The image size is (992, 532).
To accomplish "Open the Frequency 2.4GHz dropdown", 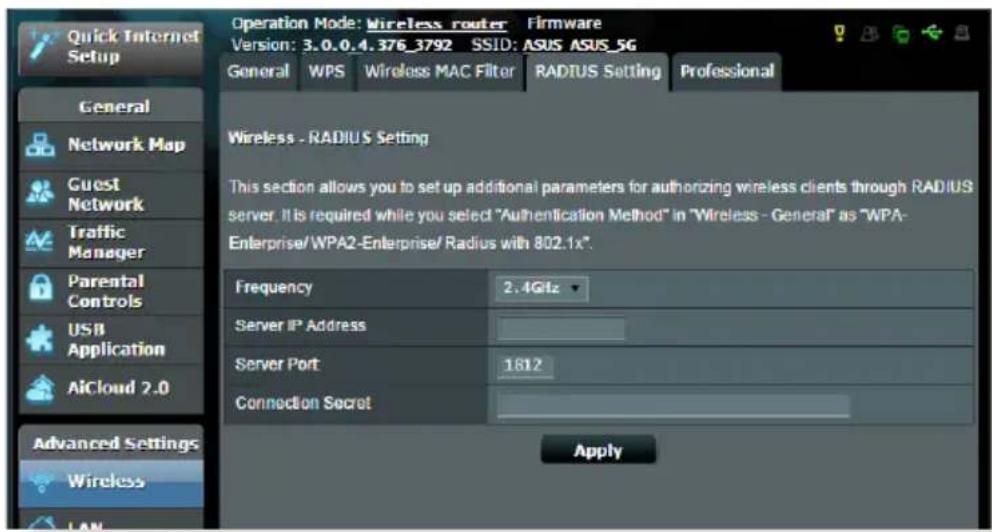I will [x=542, y=288].
